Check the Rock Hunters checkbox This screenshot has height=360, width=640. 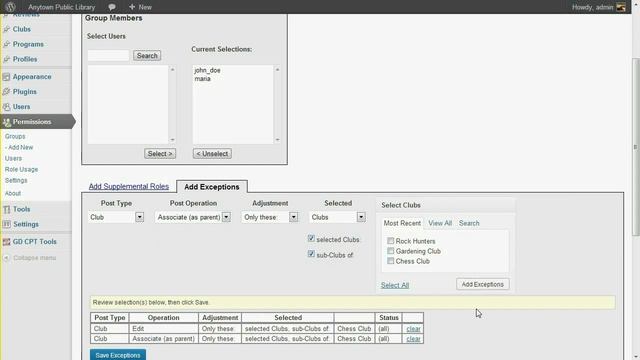[x=391, y=241]
